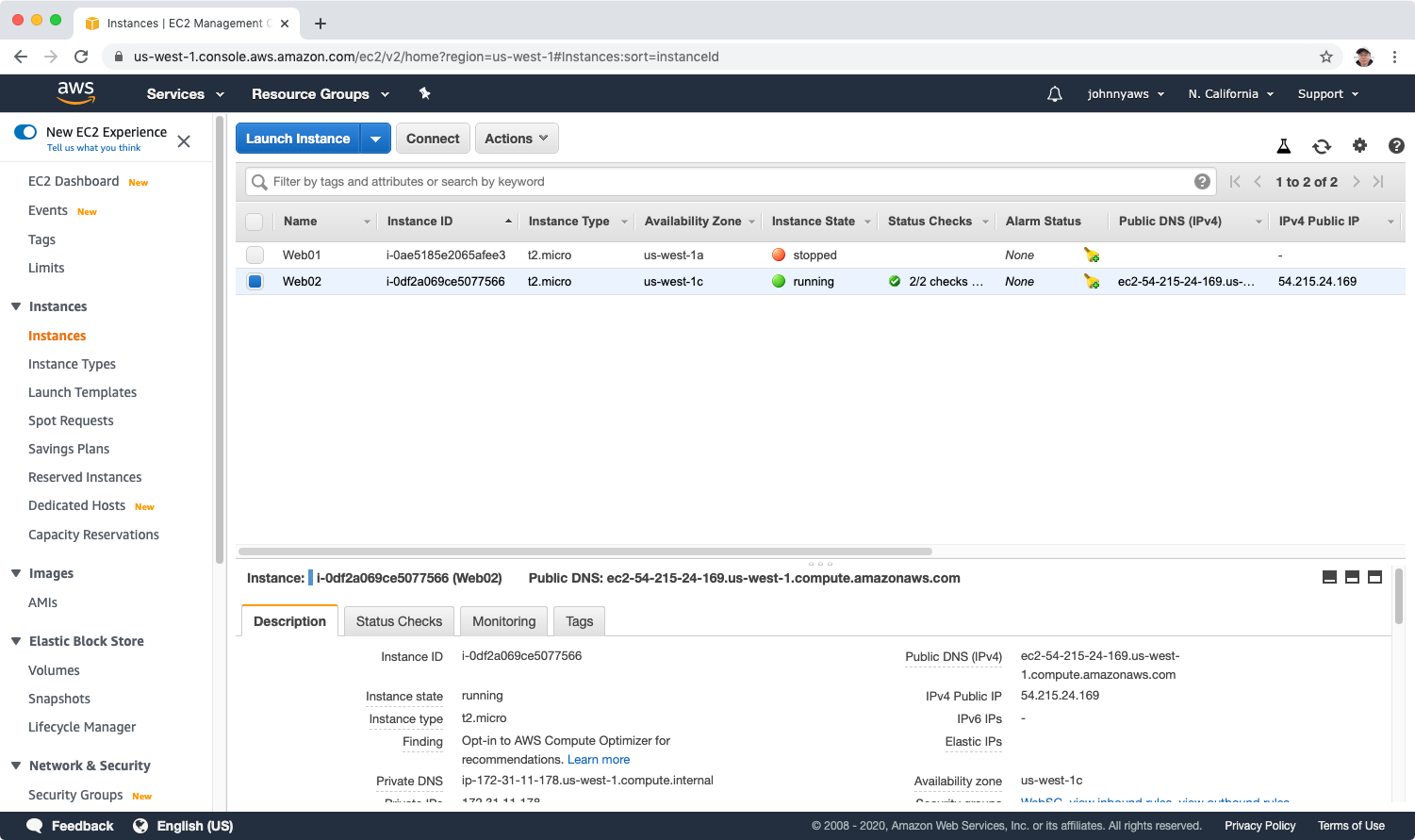Viewport: 1415px width, 840px height.
Task: Click the Connect button
Action: pos(433,139)
